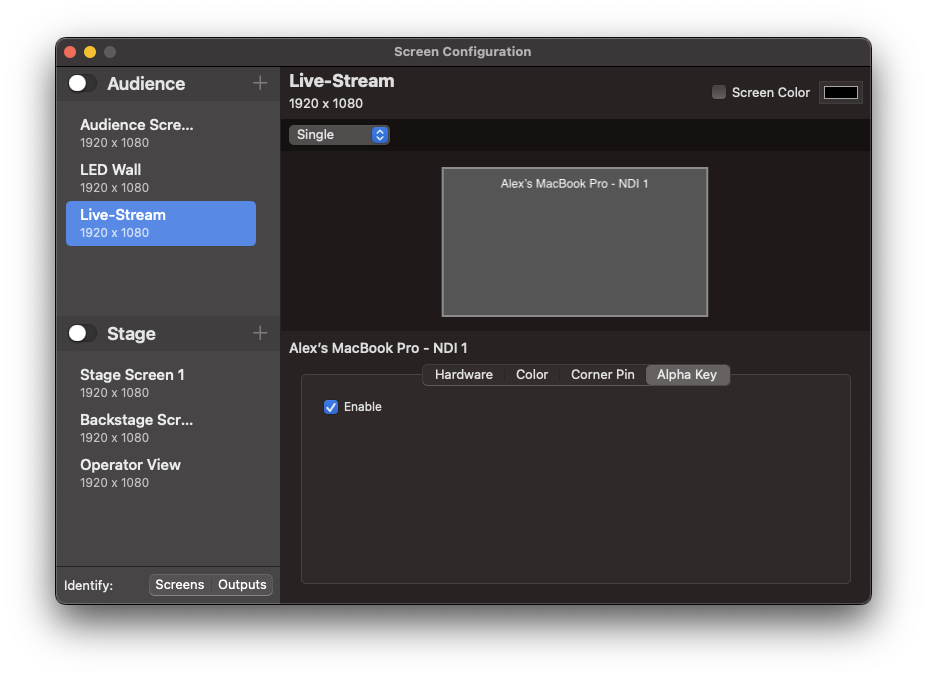Select the Operator View screen

point(161,473)
